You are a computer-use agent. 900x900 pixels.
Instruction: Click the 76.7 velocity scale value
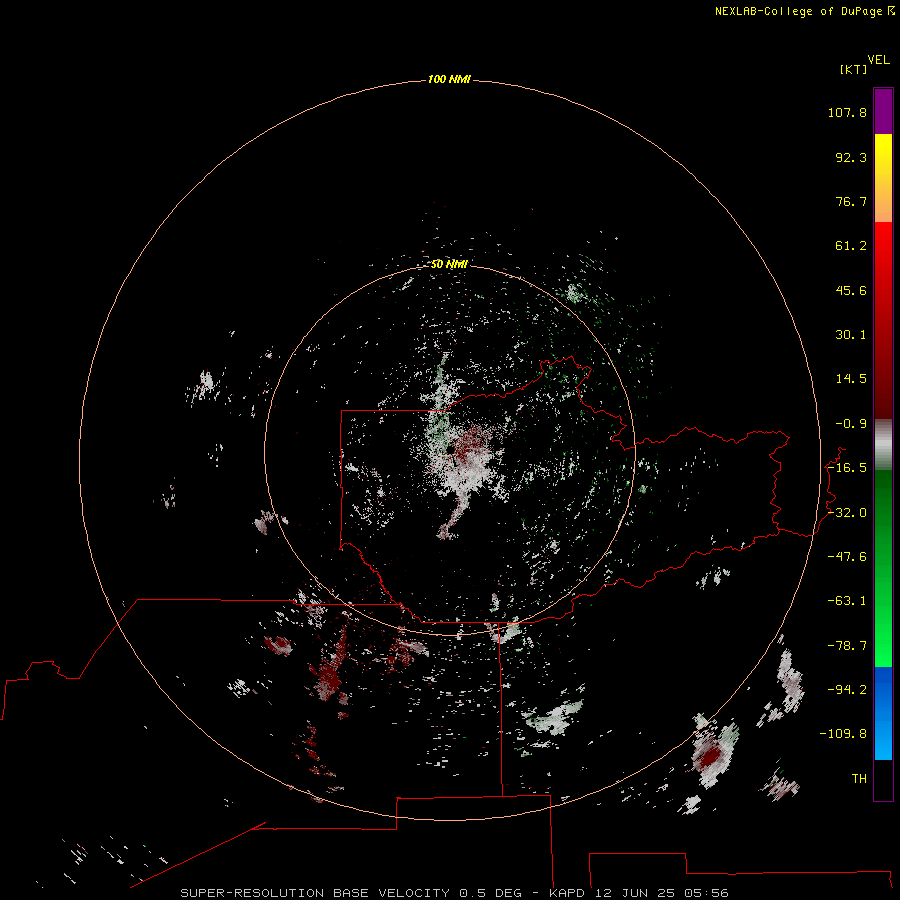coord(851,201)
